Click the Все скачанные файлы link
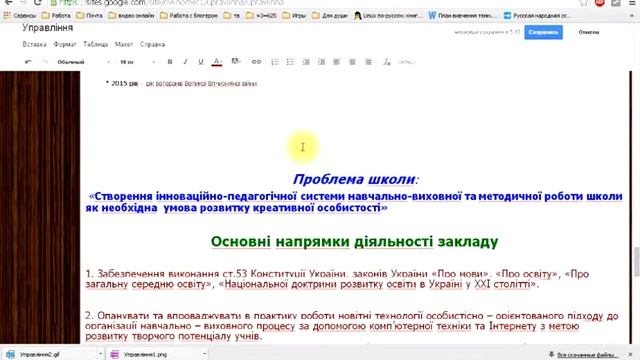Viewport: 640px width, 360px height. 587,355
